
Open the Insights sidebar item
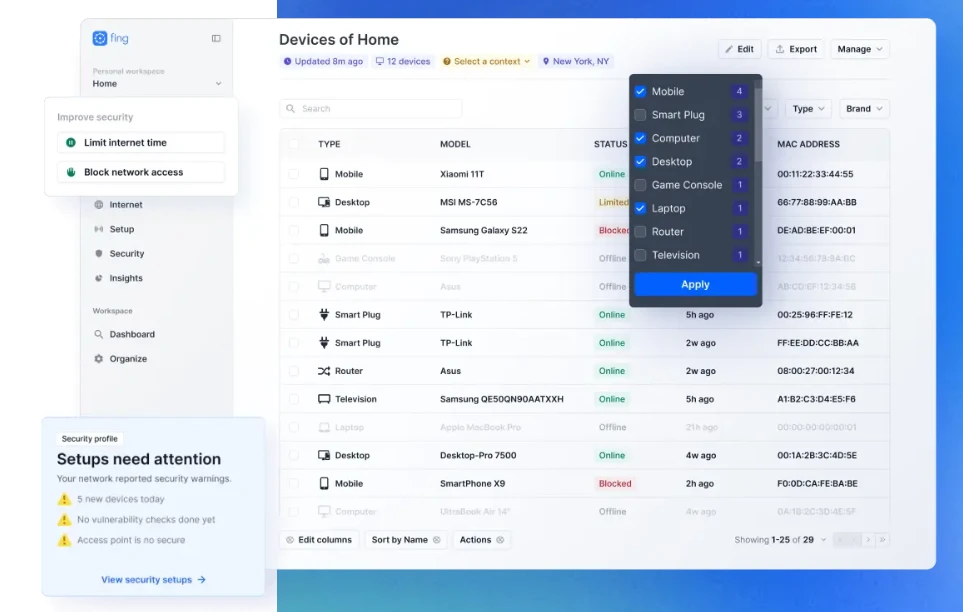tap(125, 278)
